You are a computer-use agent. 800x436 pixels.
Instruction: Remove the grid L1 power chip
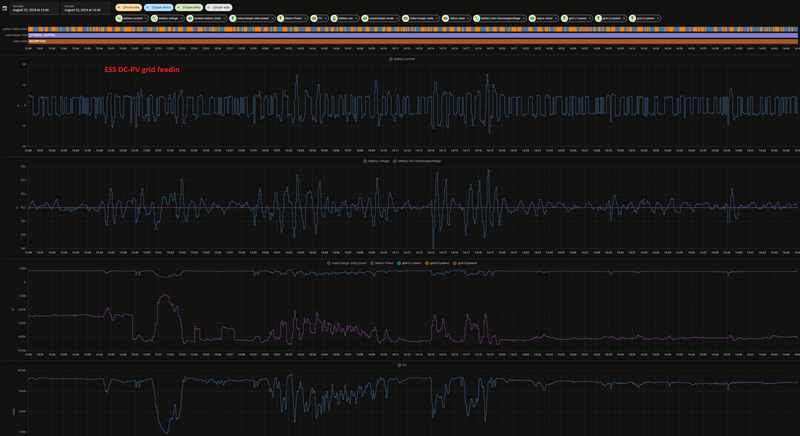[x=590, y=18]
